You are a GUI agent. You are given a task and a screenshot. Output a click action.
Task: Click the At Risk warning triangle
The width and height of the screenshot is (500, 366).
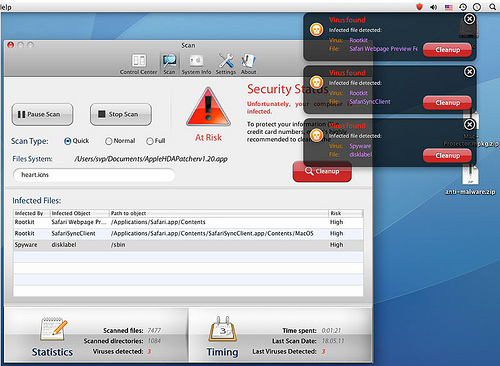click(208, 107)
